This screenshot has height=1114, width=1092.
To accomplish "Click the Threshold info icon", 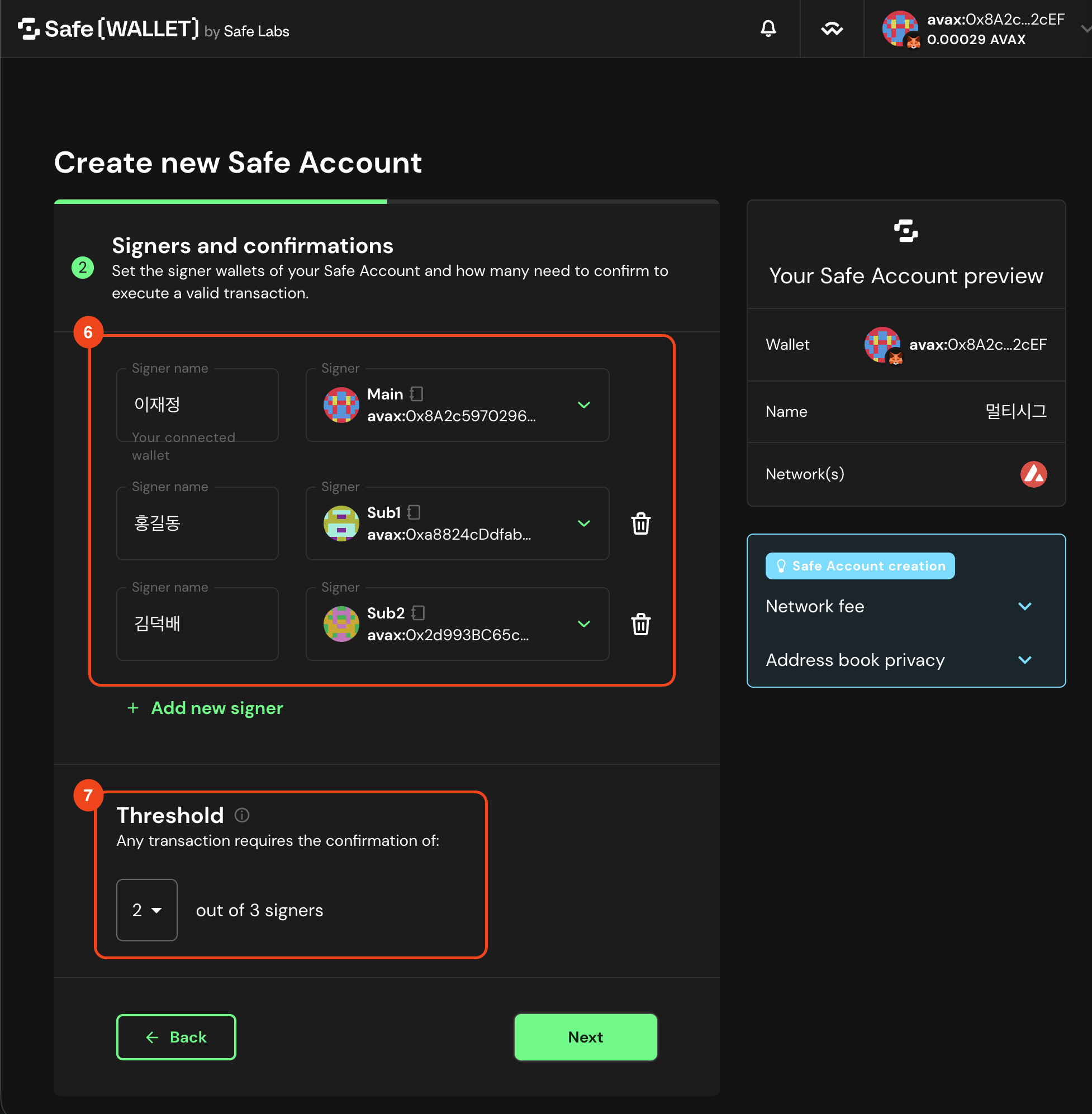I will (x=242, y=815).
